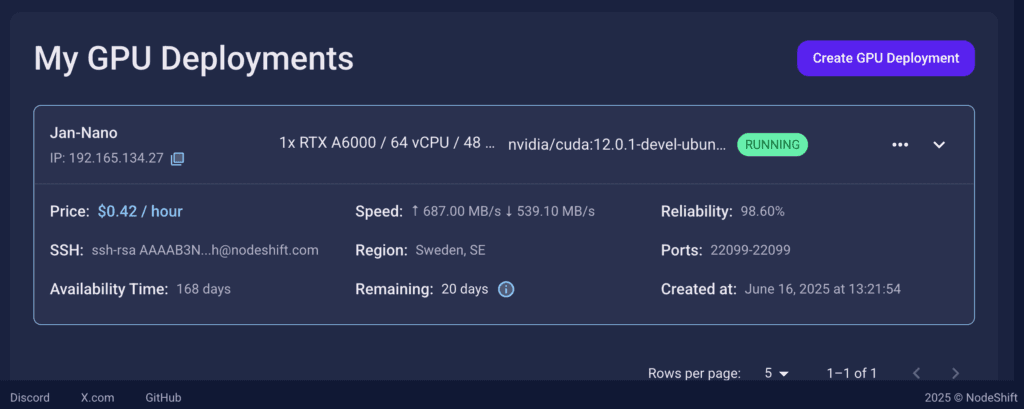The image size is (1024, 409).
Task: Open the GitHub footer link
Action: [x=163, y=397]
